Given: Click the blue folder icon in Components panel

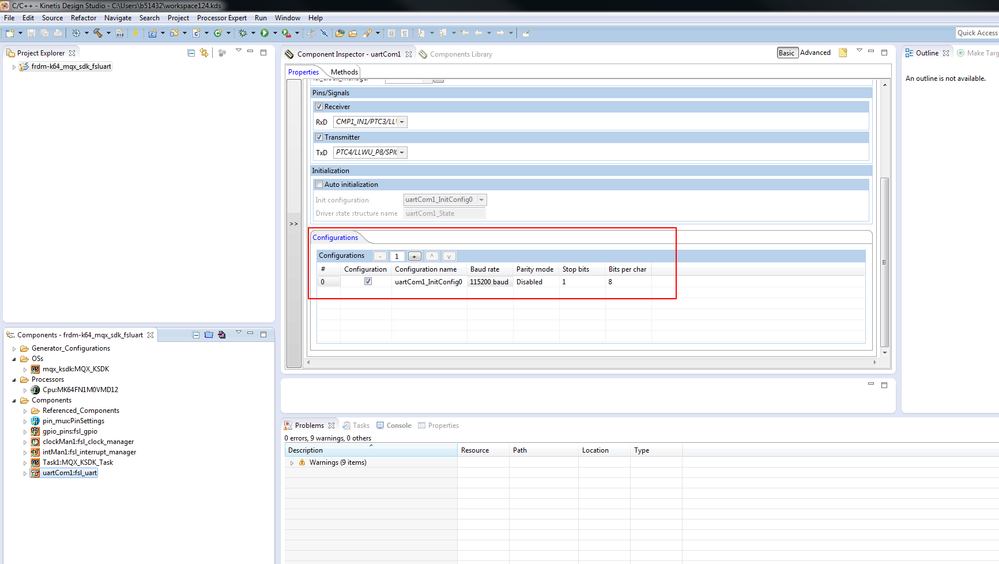Looking at the screenshot, I should tap(209, 335).
